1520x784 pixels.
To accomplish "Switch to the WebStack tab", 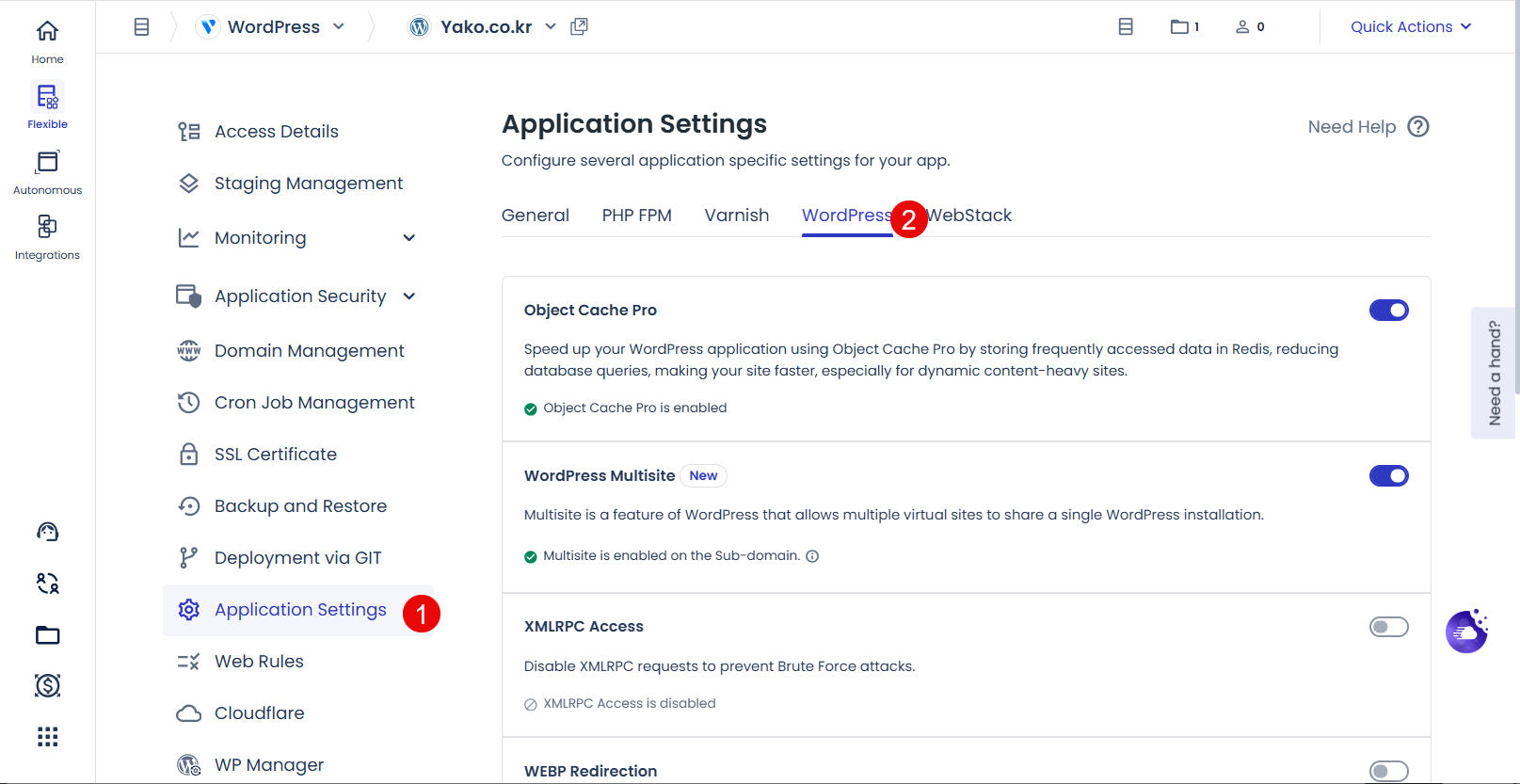I will pyautogui.click(x=969, y=216).
